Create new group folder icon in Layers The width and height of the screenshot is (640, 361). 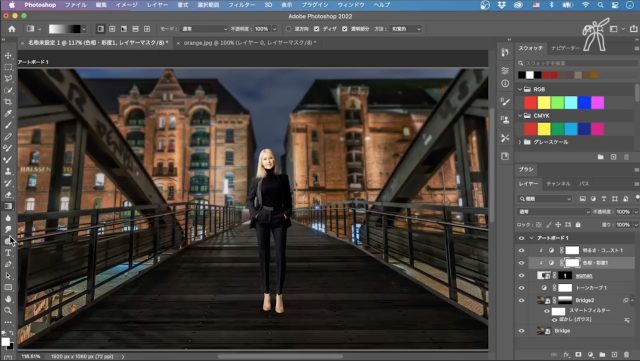602,354
